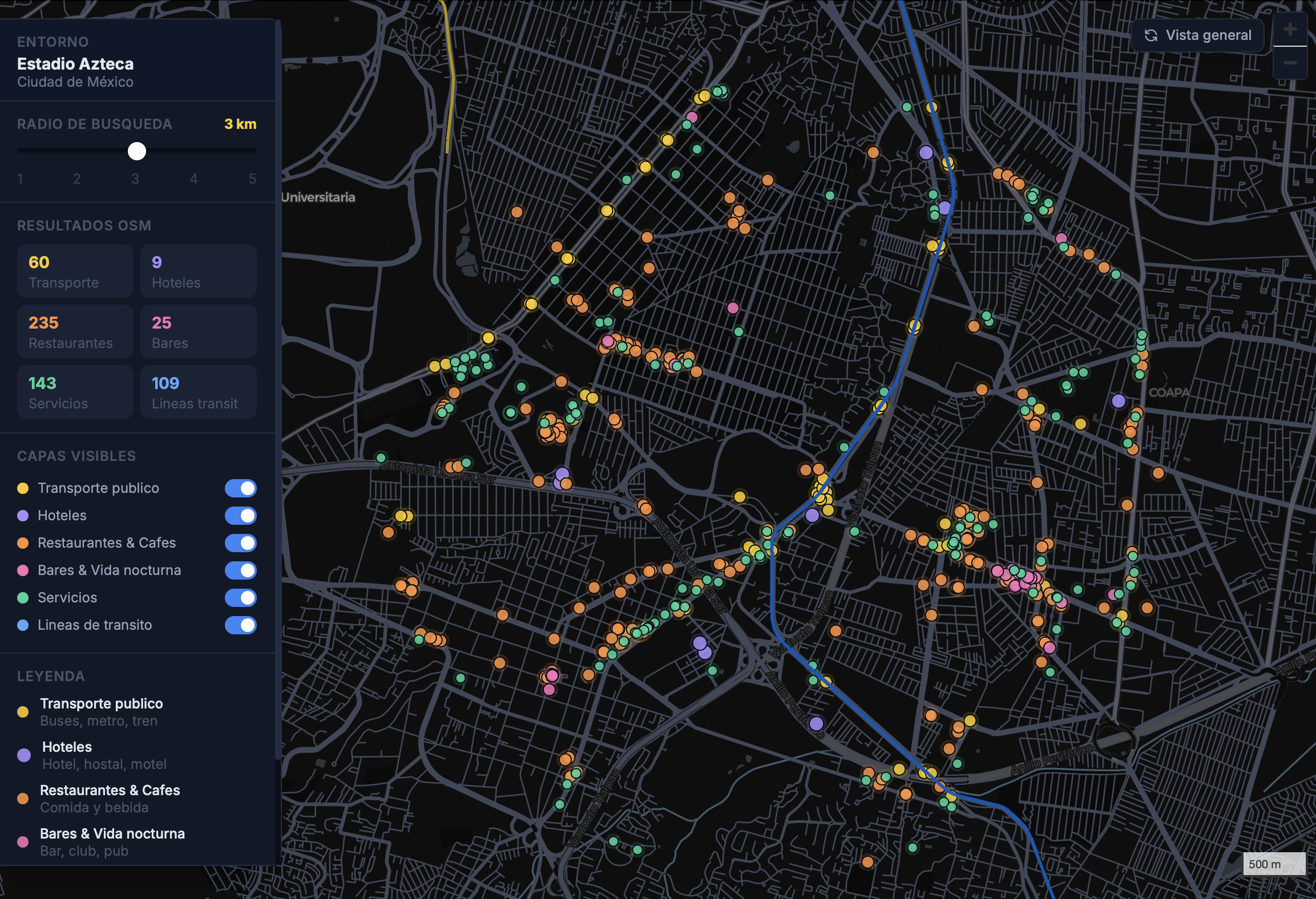The width and height of the screenshot is (1316, 899).
Task: Toggle off the Transporte publico layer
Action: coord(240,488)
